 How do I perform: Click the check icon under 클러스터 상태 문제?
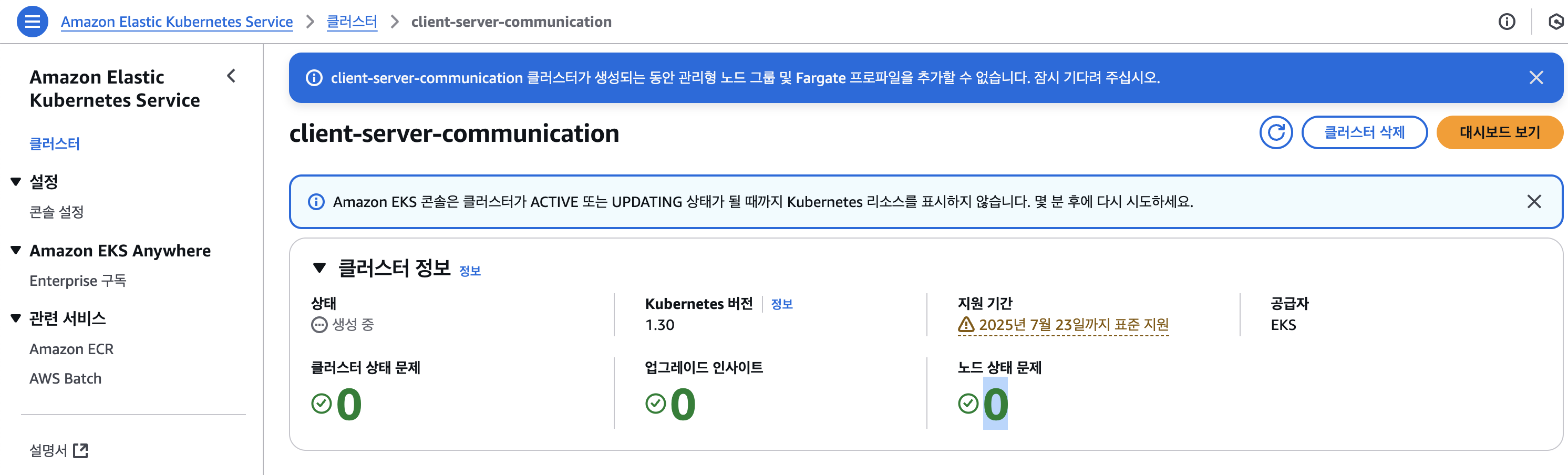coord(322,403)
